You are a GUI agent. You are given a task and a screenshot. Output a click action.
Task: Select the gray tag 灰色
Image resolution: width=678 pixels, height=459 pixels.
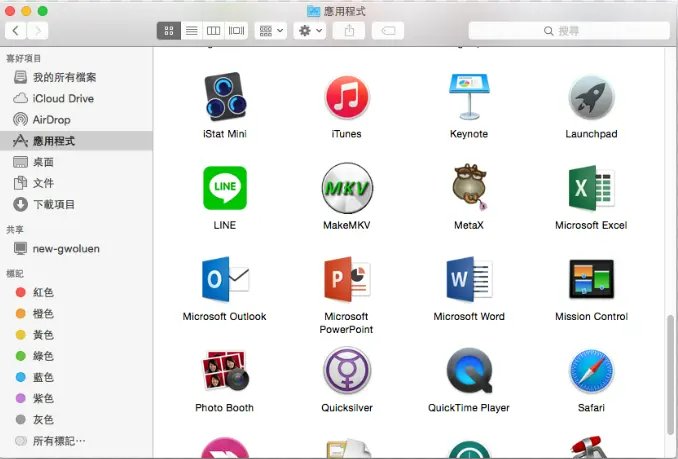76,419
